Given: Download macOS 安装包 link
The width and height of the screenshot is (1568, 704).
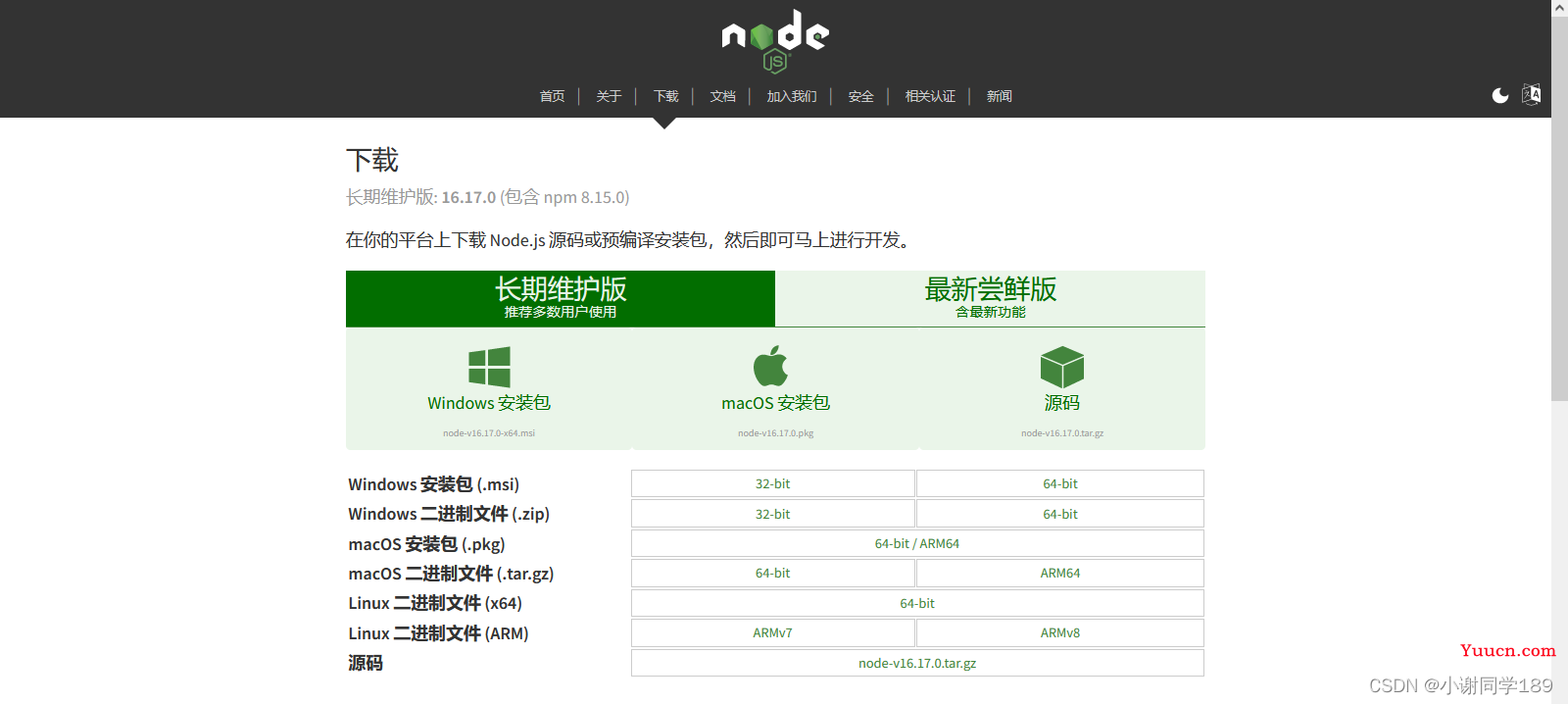Looking at the screenshot, I should click(x=775, y=403).
